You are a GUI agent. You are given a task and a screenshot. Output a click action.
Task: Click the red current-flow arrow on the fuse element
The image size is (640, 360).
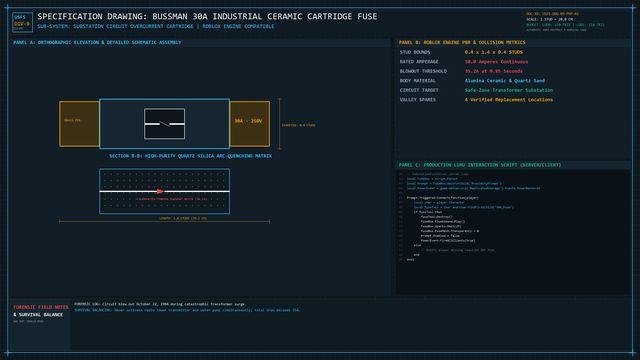coord(160,191)
